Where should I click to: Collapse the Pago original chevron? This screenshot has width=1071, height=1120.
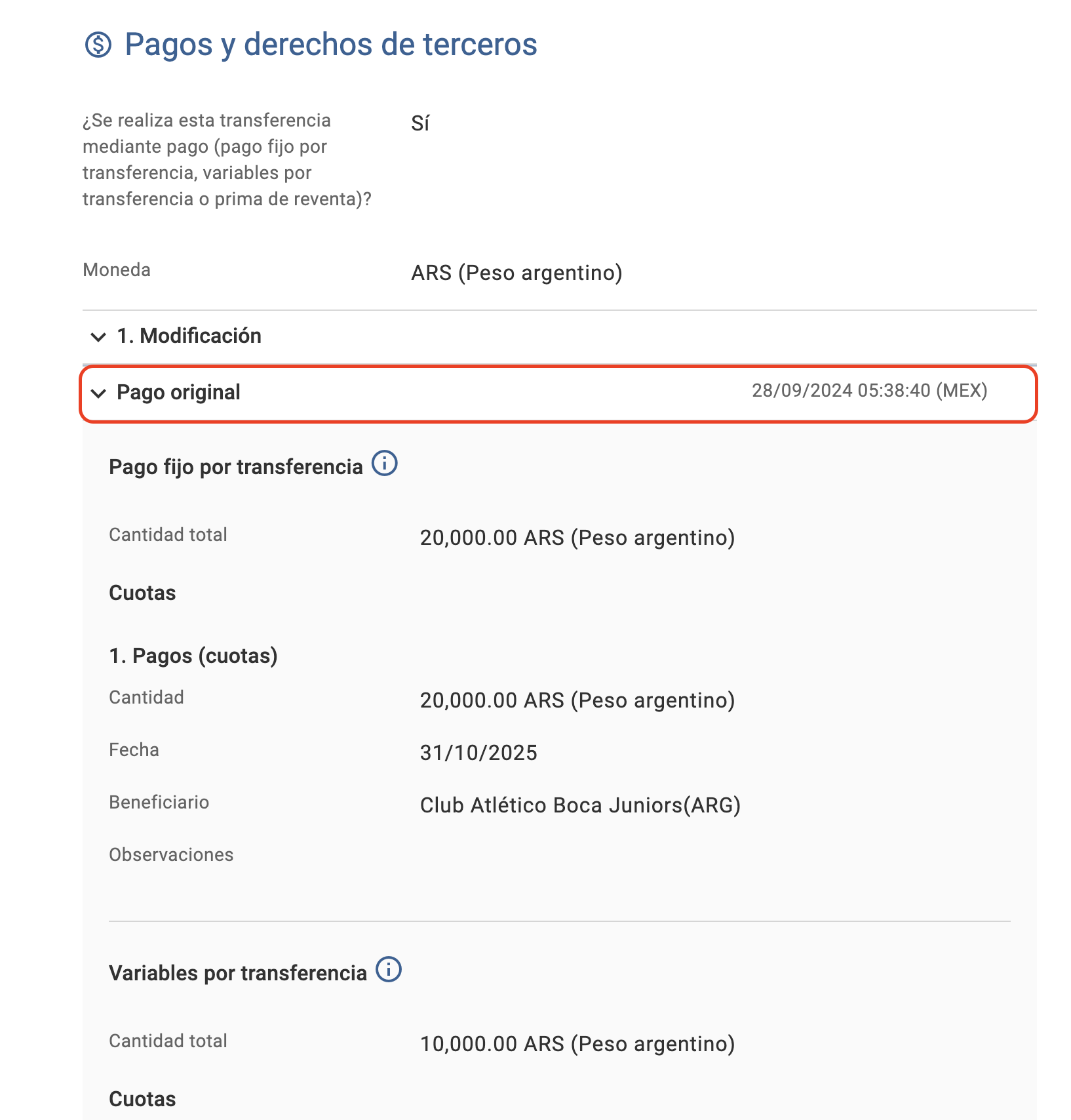[98, 393]
